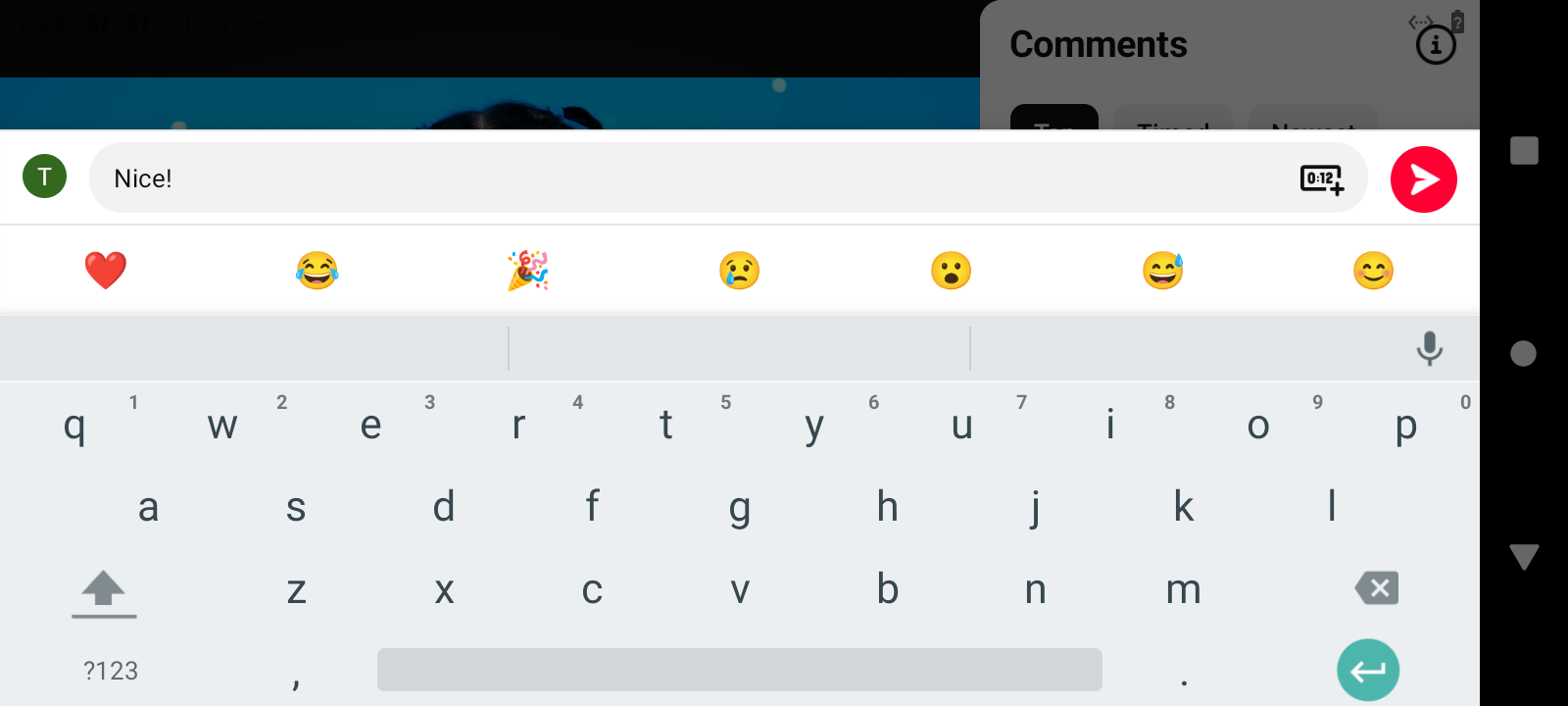Send the comment with the red arrow button
This screenshot has width=1568, height=706.
click(1423, 179)
